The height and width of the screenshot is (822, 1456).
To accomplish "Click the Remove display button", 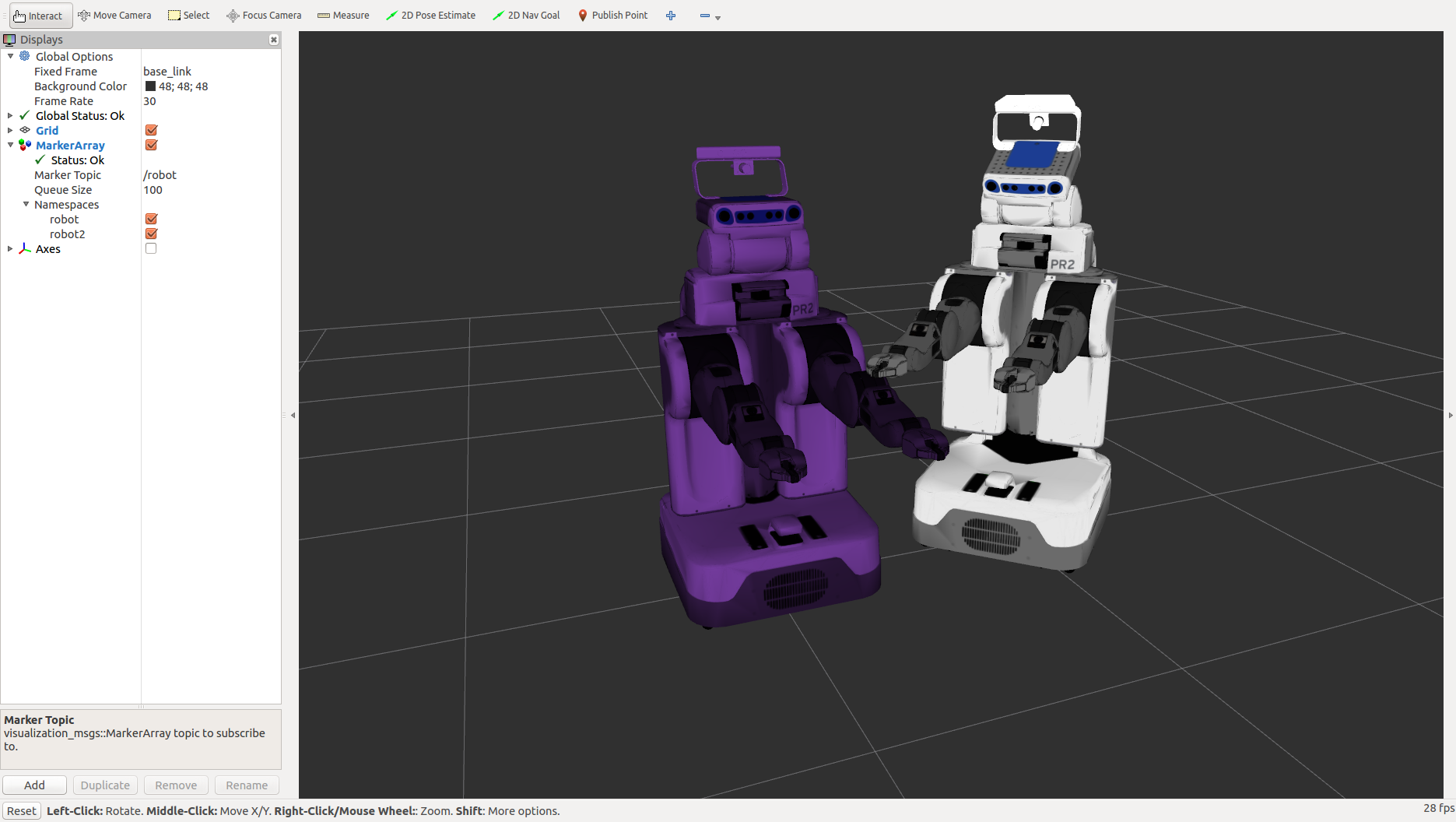I will [176, 785].
